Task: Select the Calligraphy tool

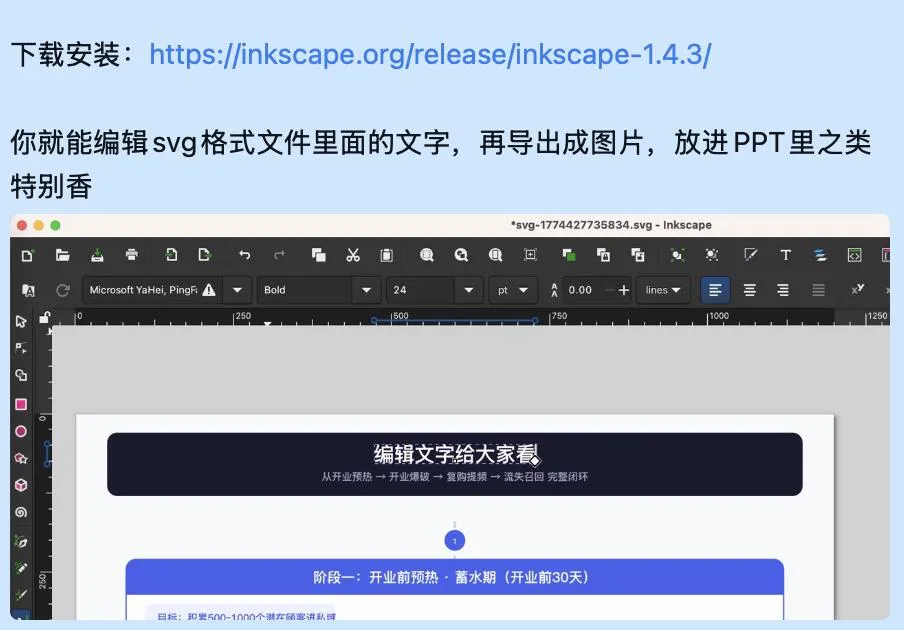Action: (21, 595)
